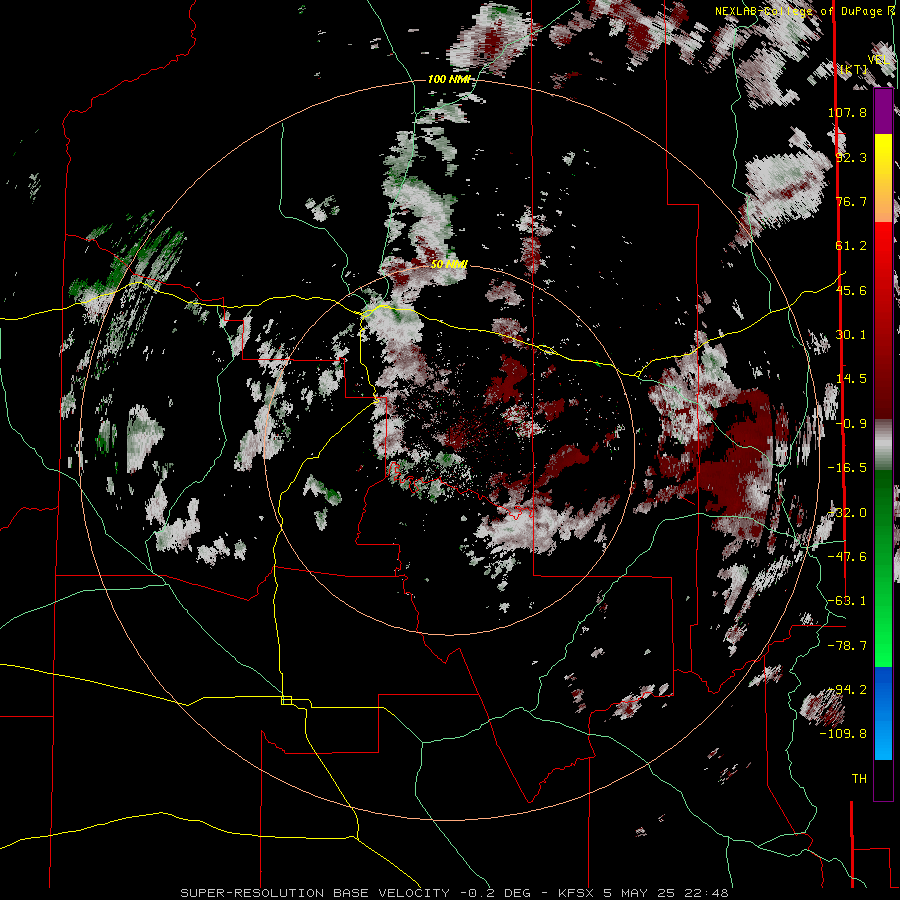Select the -47.6 velocity scale value
The image size is (900, 900).
tap(847, 557)
